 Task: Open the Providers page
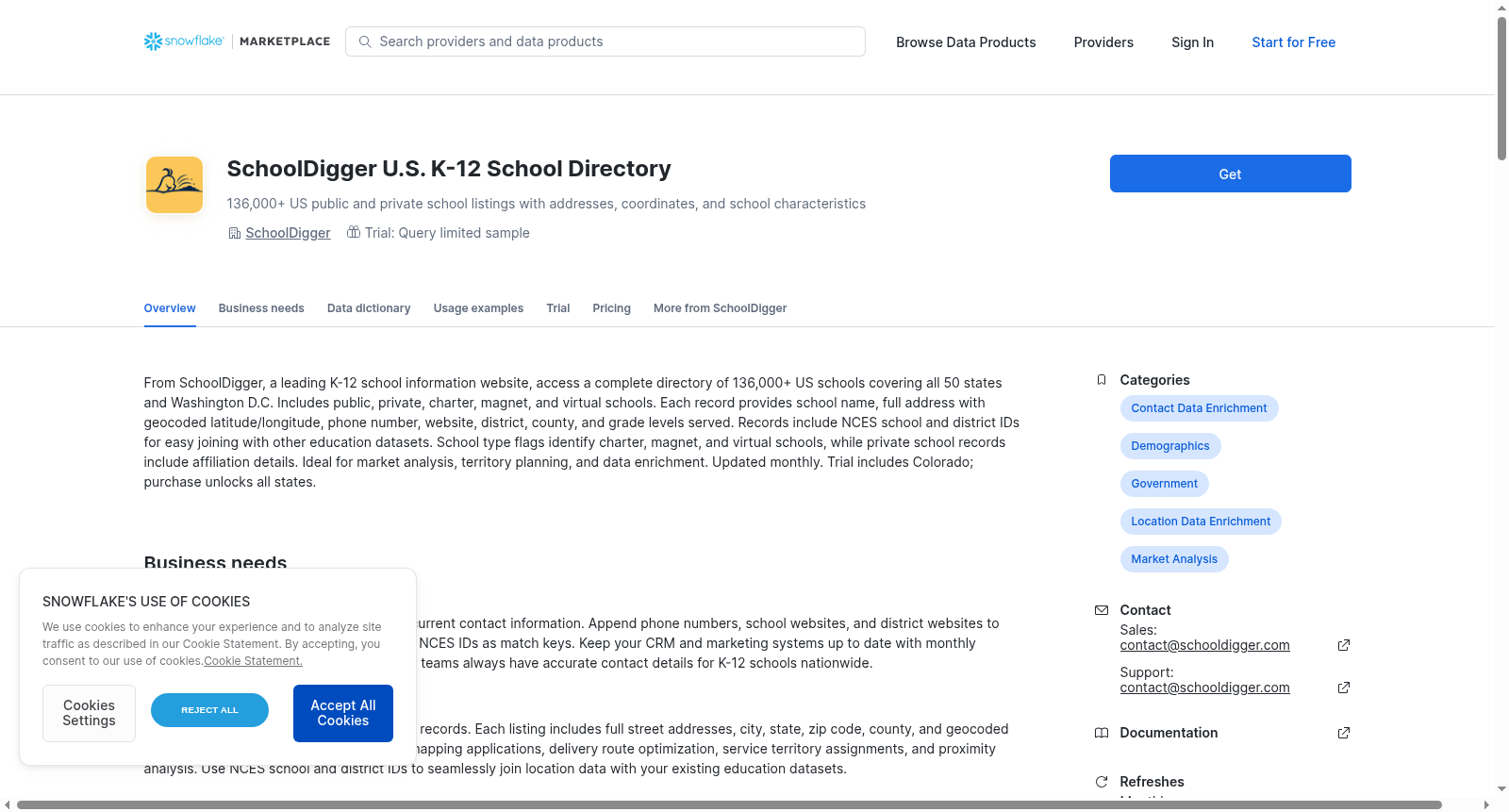(x=1103, y=42)
